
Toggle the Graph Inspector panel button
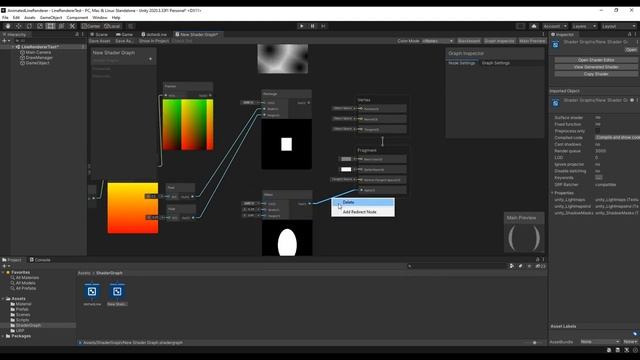(499, 41)
